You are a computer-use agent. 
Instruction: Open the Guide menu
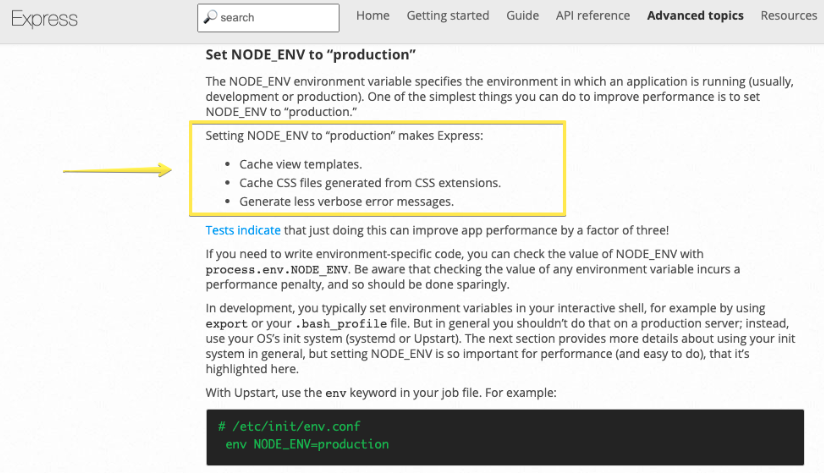[523, 16]
